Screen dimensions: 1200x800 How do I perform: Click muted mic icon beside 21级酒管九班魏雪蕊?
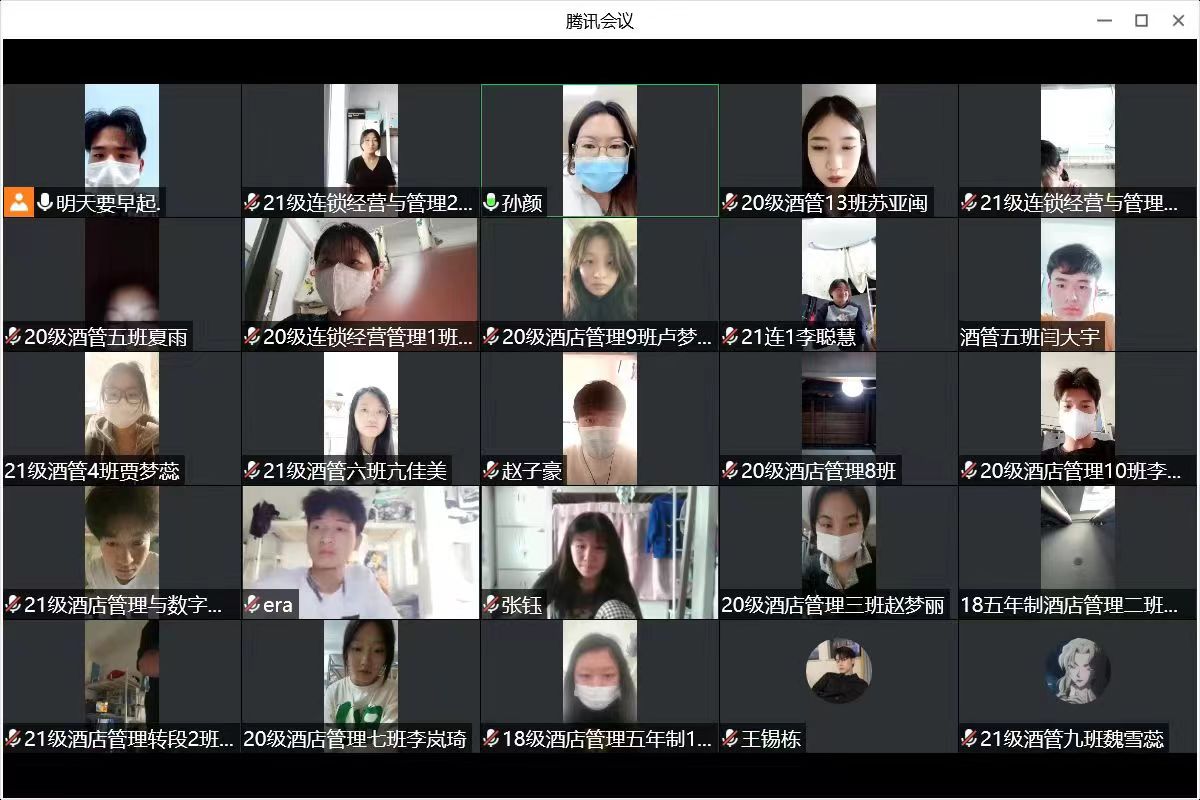click(969, 739)
